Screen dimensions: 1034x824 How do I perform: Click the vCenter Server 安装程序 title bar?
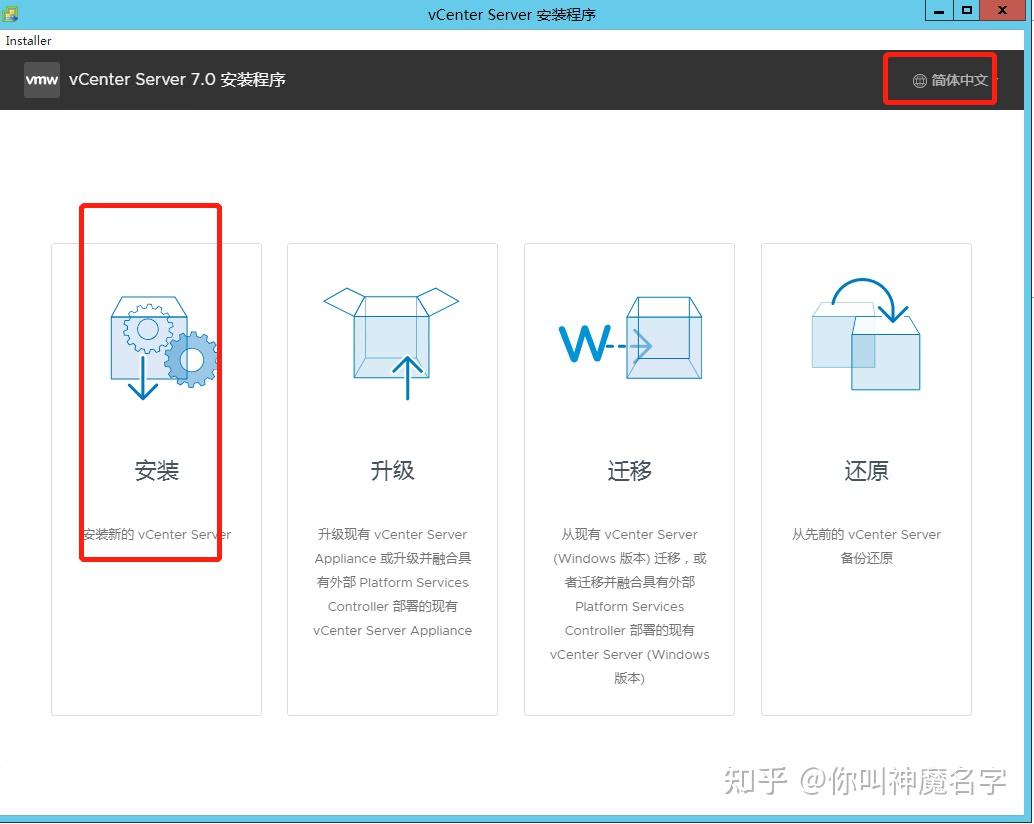512,14
